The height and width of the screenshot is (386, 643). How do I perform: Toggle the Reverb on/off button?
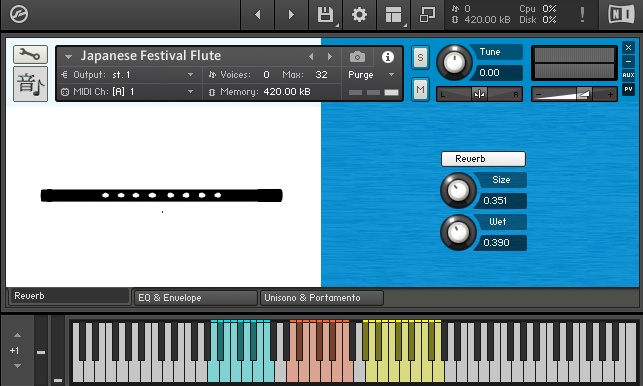483,159
